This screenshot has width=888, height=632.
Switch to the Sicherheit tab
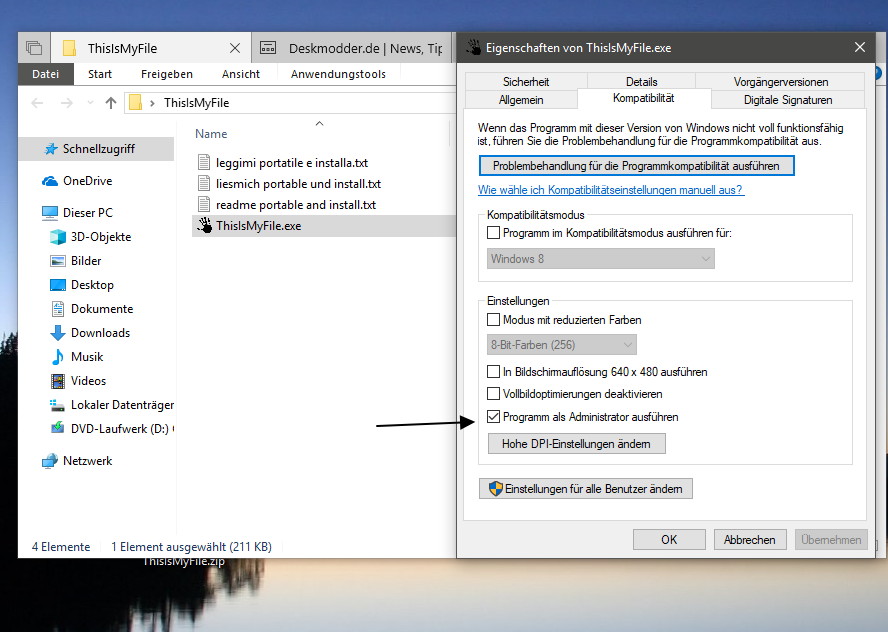pyautogui.click(x=526, y=82)
